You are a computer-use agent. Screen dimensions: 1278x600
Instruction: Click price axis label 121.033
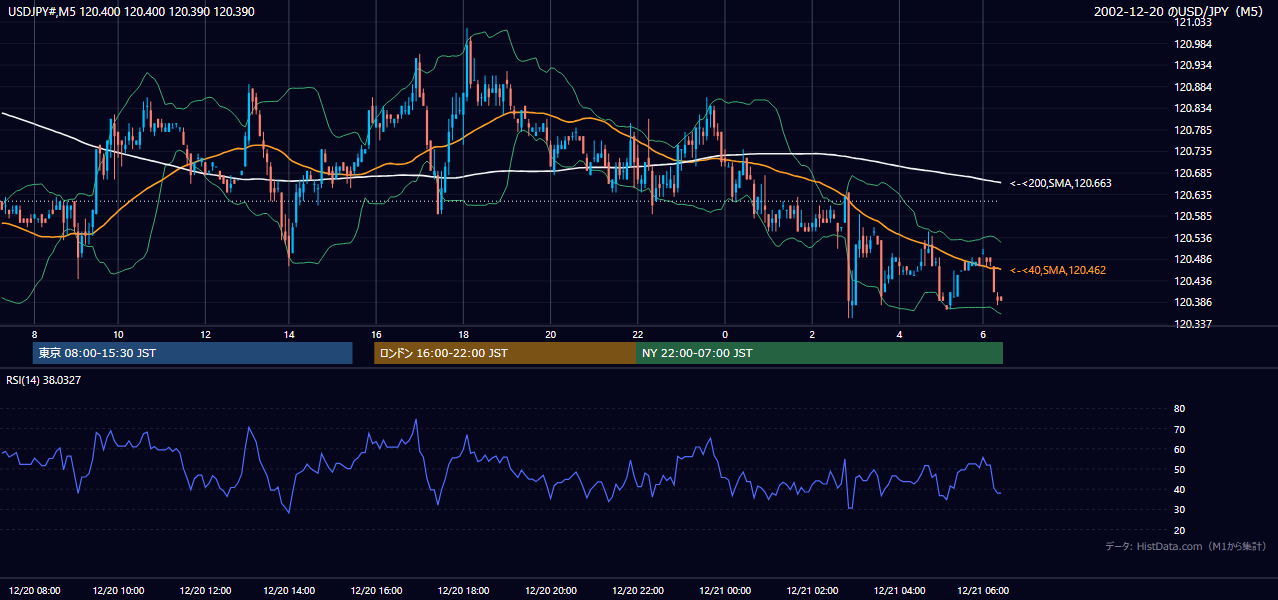[x=1194, y=22]
